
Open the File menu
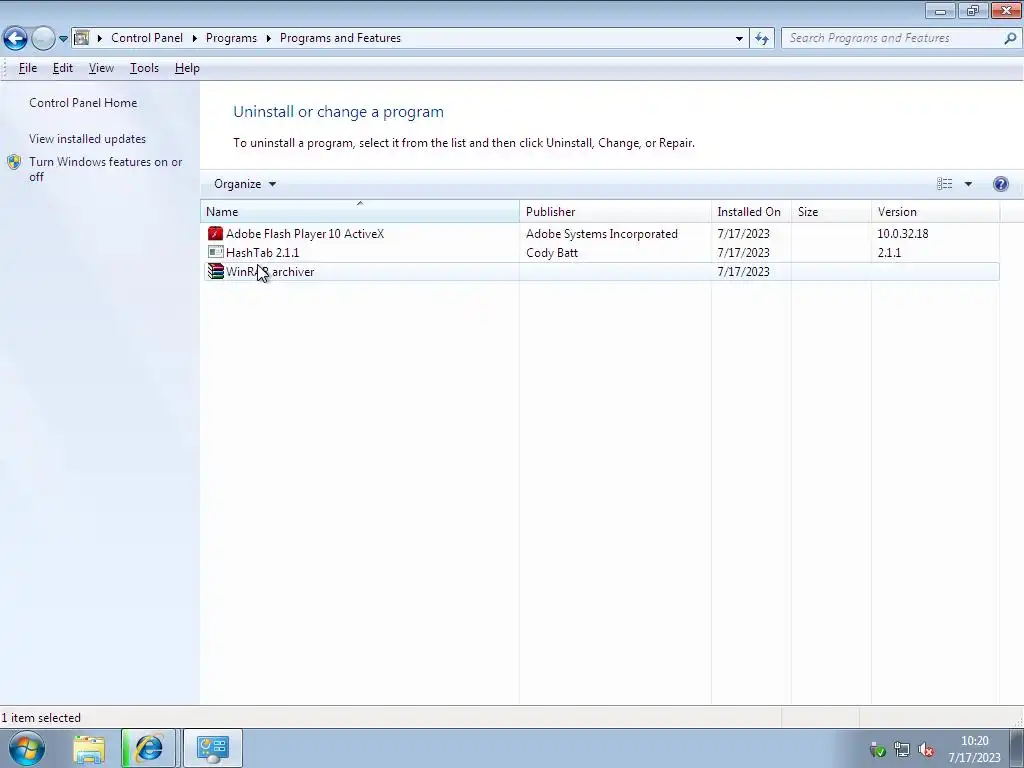pyautogui.click(x=27, y=68)
